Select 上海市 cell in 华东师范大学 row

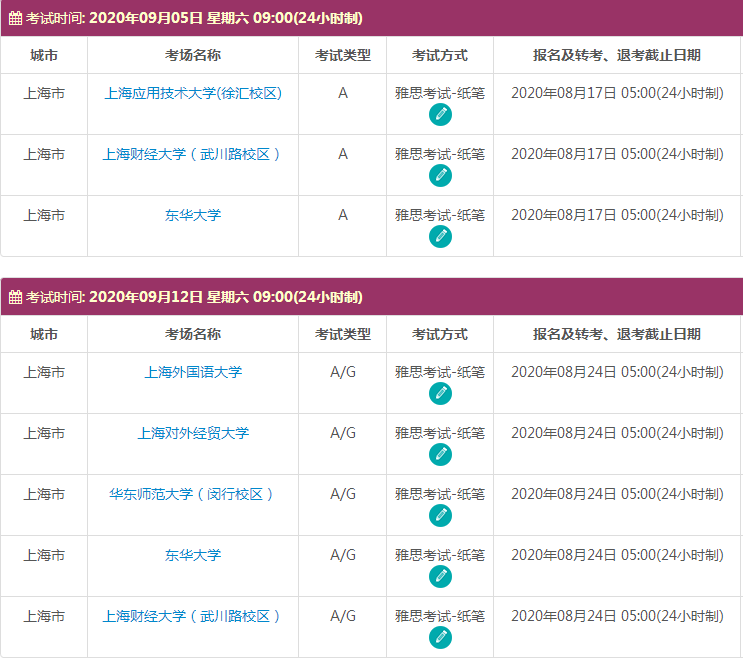pyautogui.click(x=44, y=495)
